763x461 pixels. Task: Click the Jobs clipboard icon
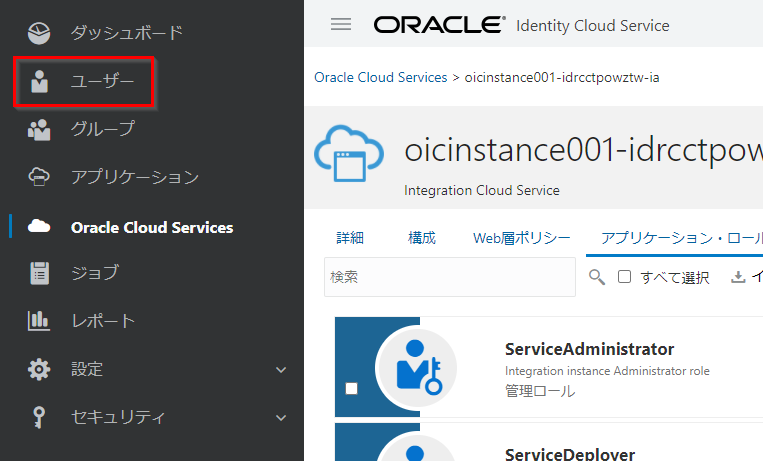pyautogui.click(x=39, y=272)
